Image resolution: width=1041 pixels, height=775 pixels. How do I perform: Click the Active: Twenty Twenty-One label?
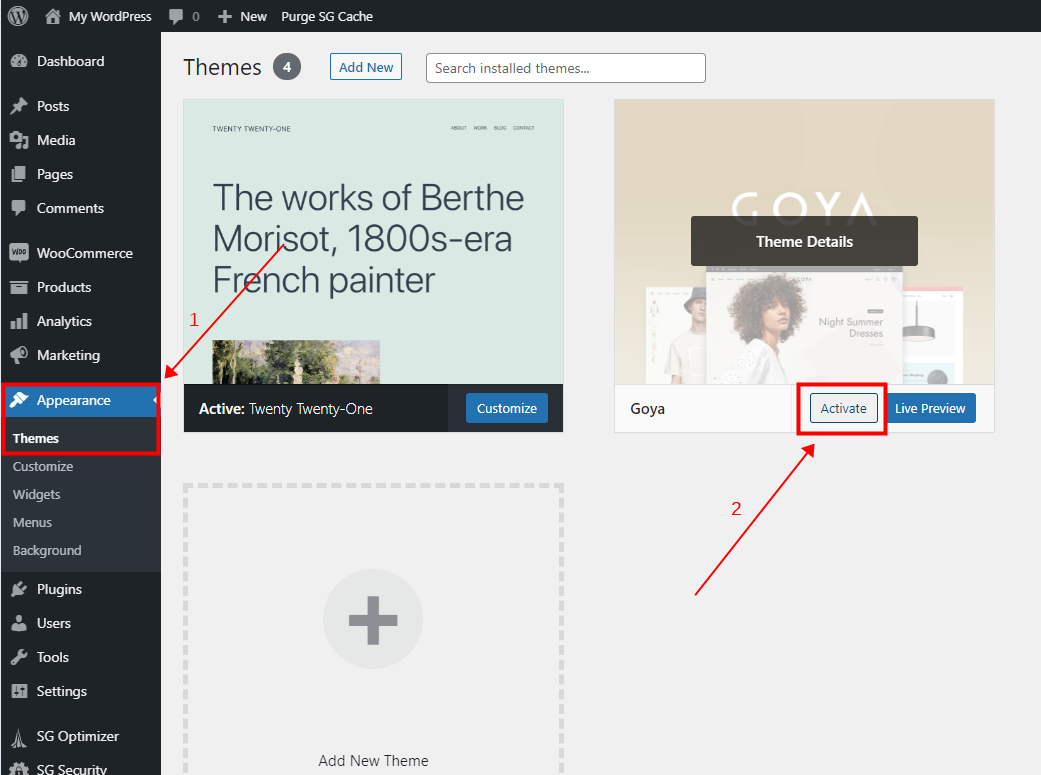(x=285, y=409)
